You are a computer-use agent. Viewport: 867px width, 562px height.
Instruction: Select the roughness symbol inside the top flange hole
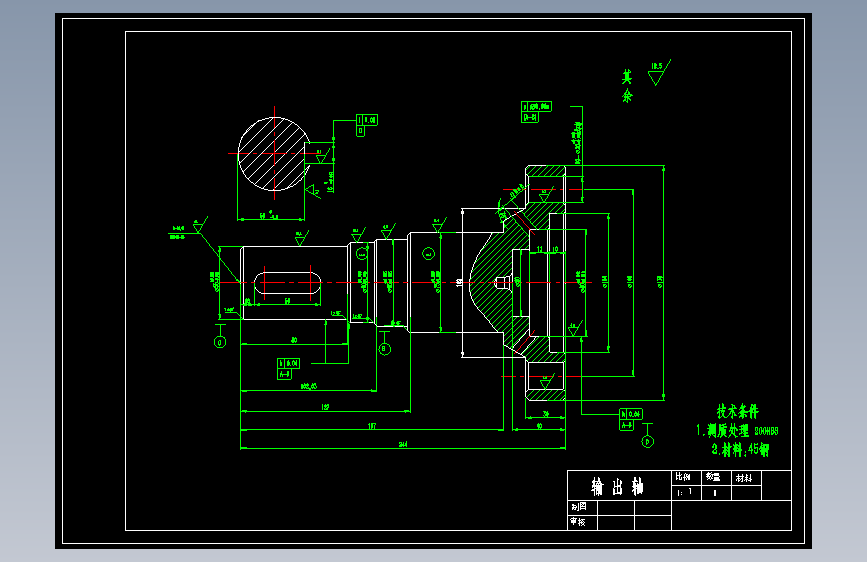[545, 195]
